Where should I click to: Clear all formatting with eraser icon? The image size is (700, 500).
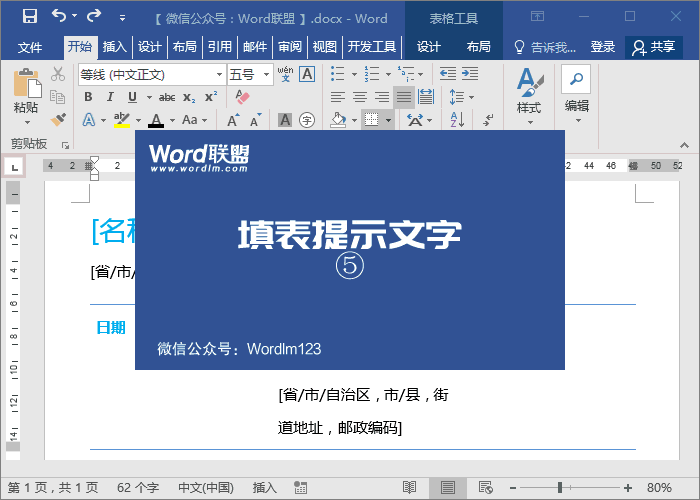pyautogui.click(x=242, y=97)
